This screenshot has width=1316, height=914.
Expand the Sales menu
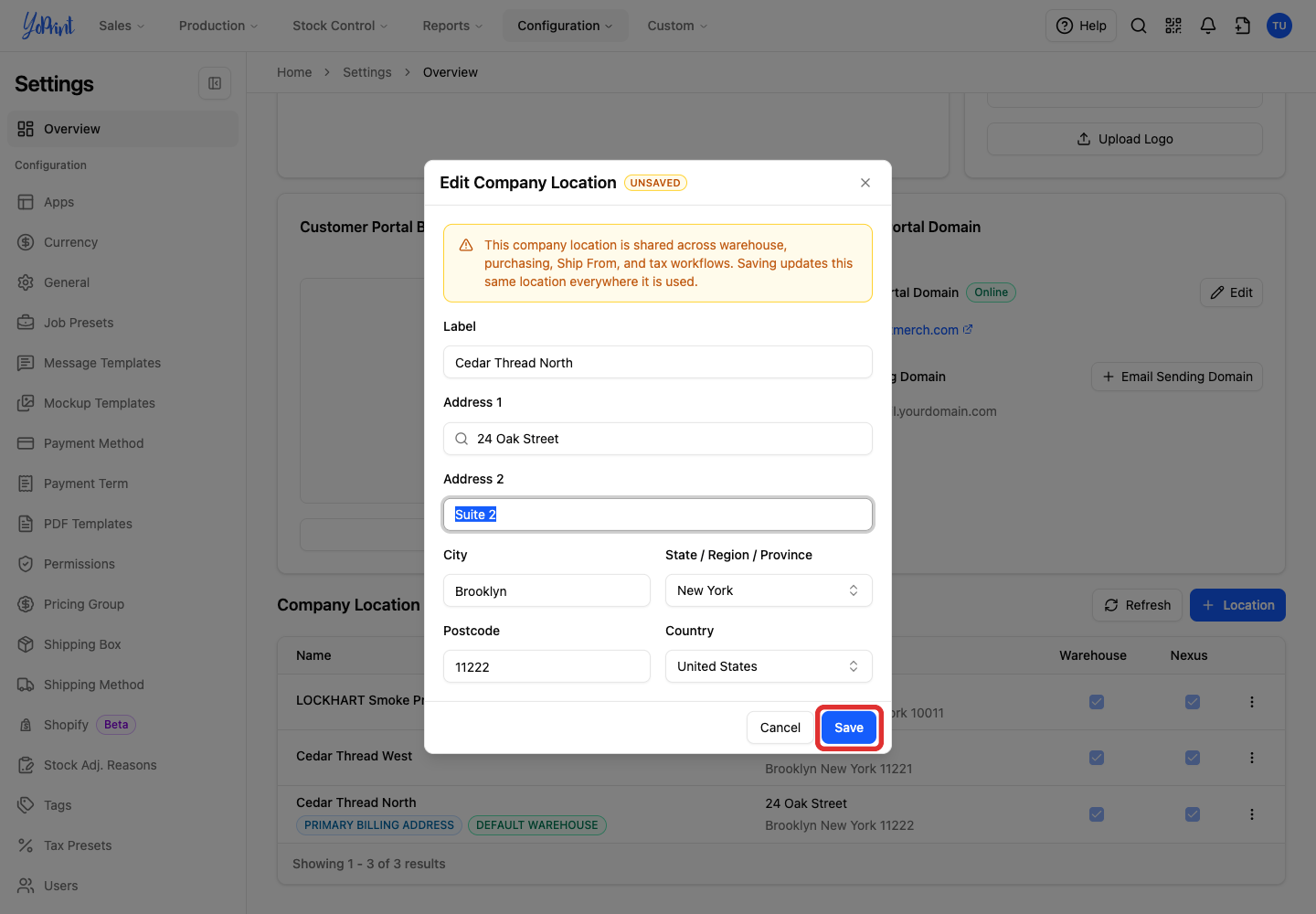pos(122,26)
